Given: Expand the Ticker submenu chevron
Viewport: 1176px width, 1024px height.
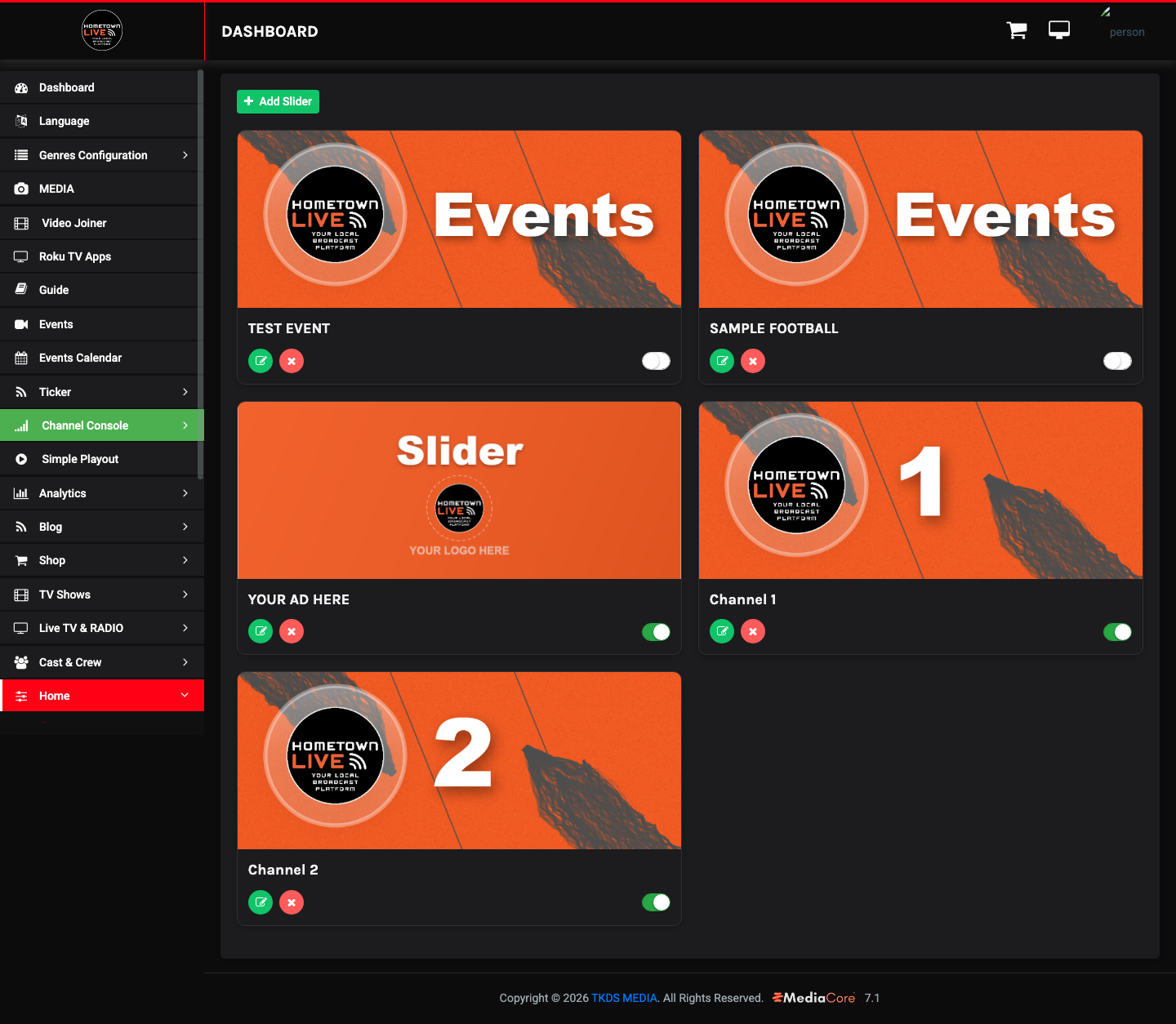Looking at the screenshot, I should click(185, 392).
